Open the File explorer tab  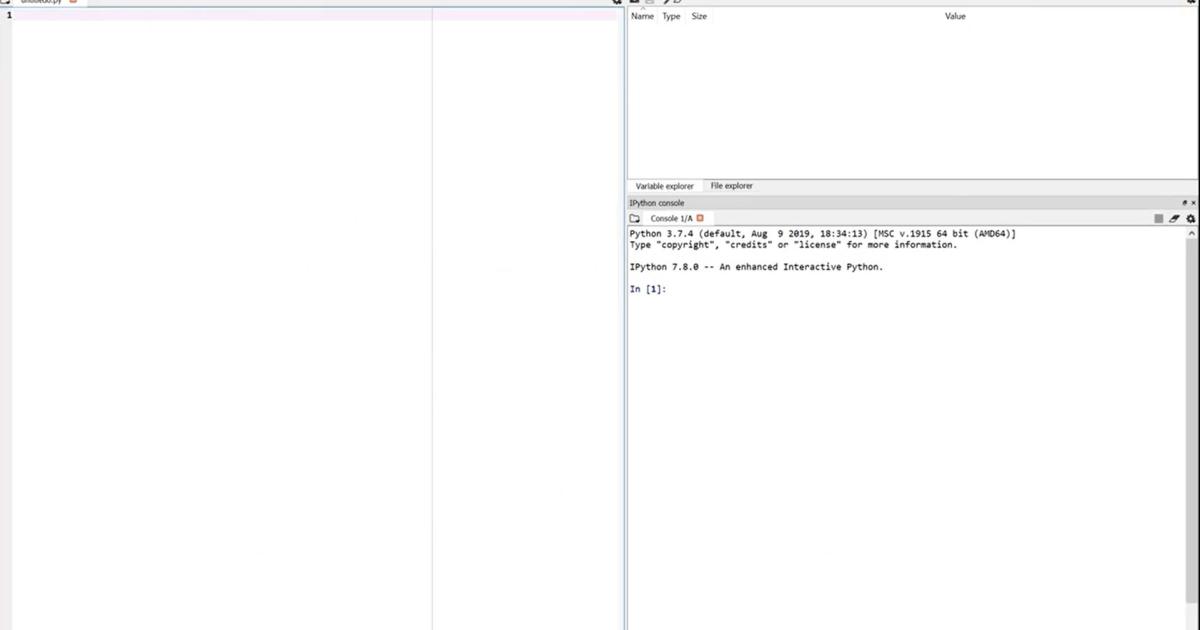[x=732, y=186]
